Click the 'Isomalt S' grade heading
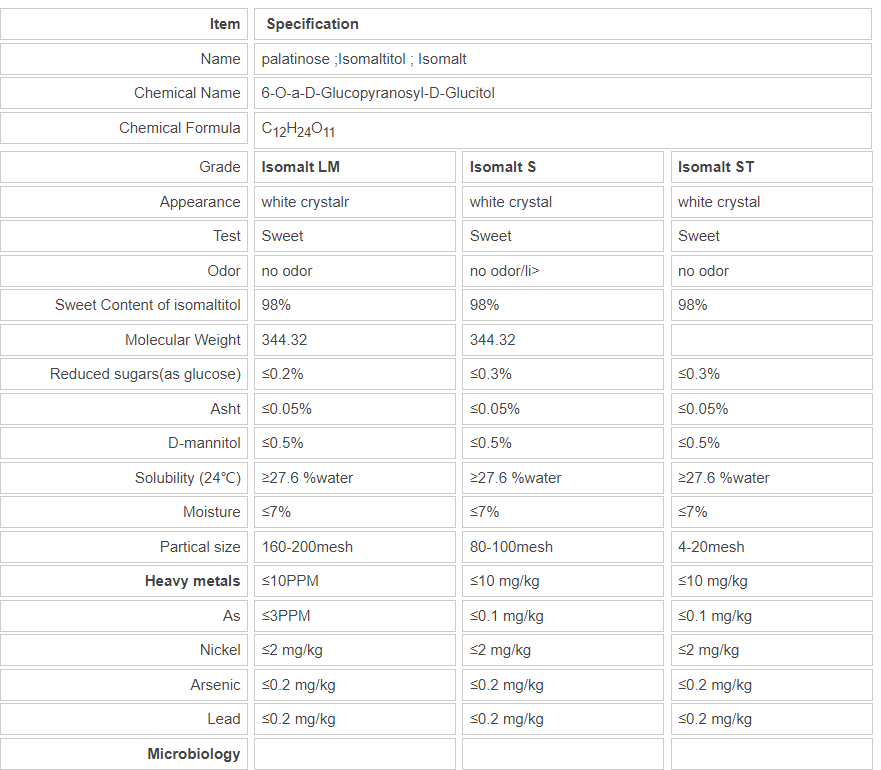Viewport: 881px width, 770px height. 503,167
